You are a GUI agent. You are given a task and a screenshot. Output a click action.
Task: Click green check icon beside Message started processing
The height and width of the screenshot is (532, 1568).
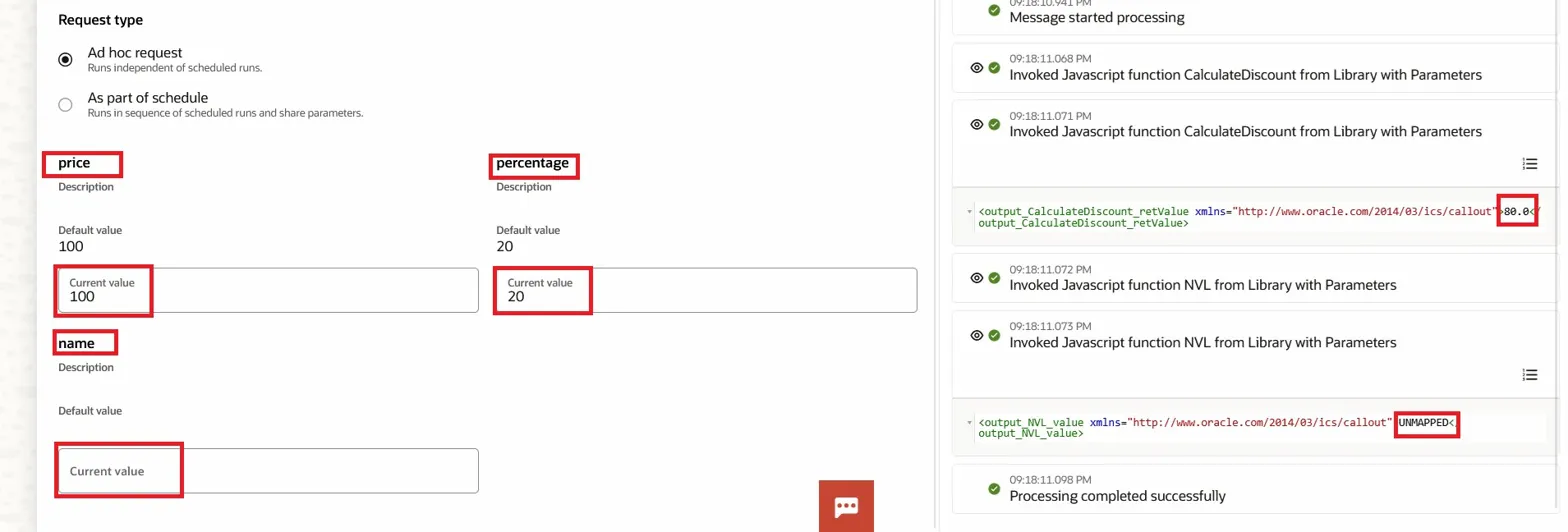click(x=994, y=10)
